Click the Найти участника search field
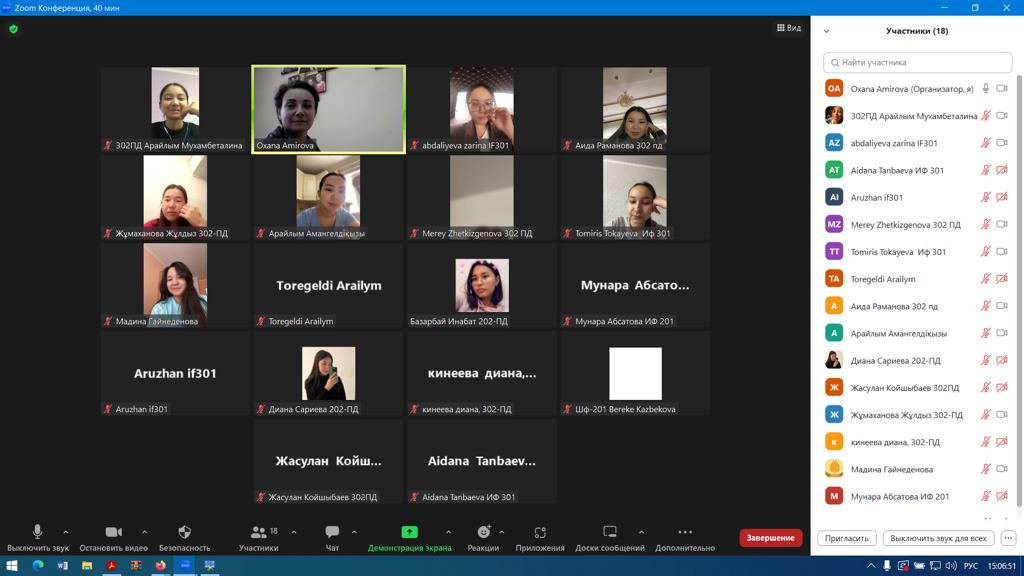The image size is (1024, 576). tap(917, 62)
